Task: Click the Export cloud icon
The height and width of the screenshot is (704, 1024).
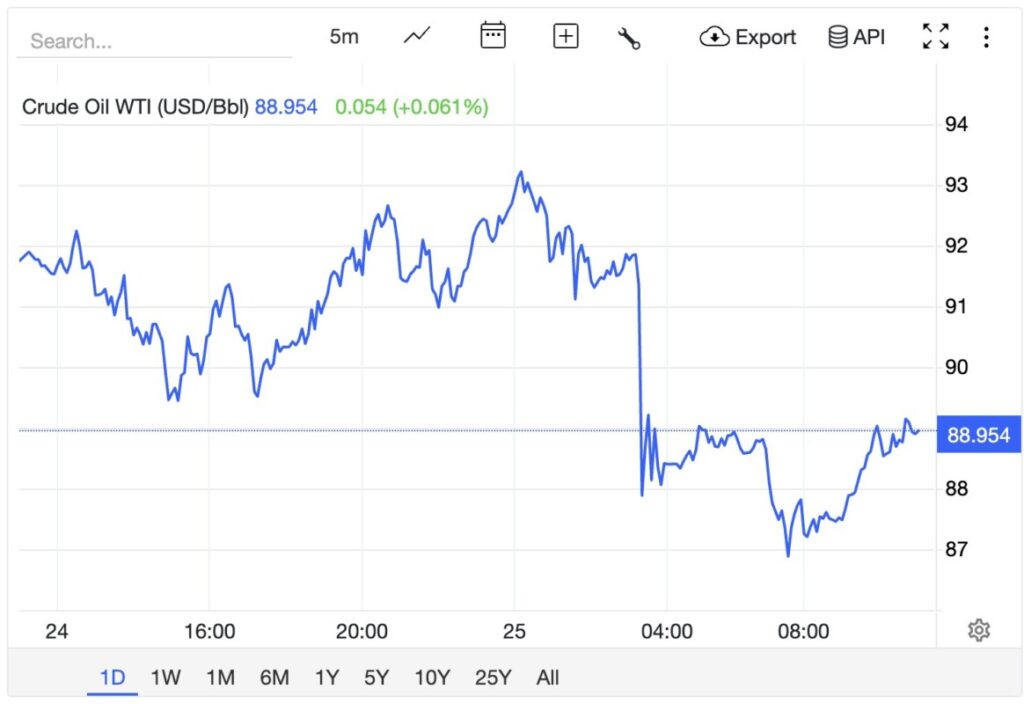Action: point(714,37)
